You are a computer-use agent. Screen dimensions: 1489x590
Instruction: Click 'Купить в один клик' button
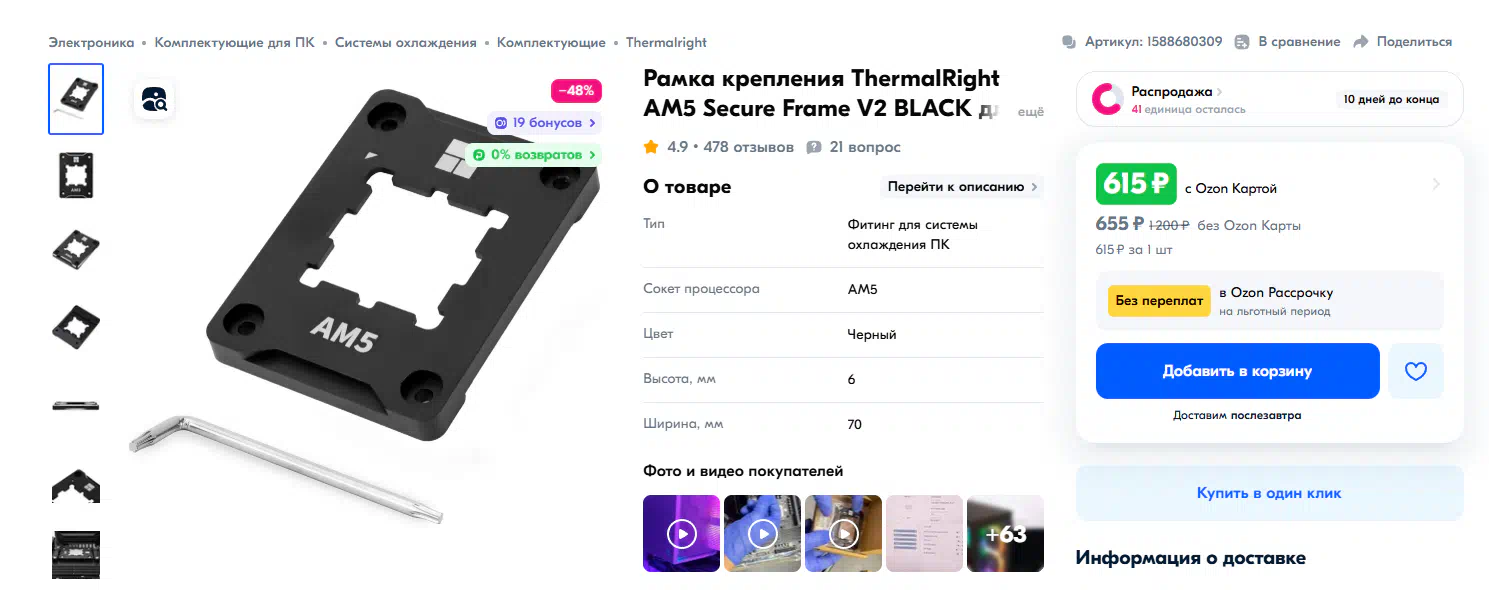[x=1269, y=493]
